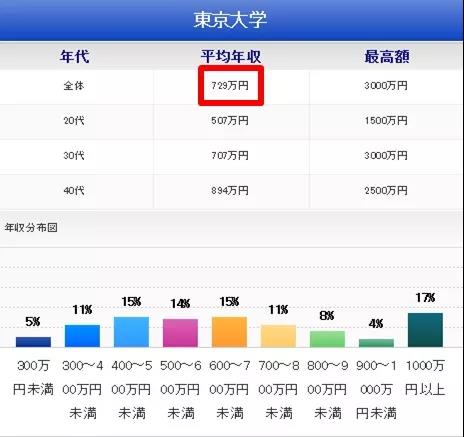Click the 年収分布図 section heading
This screenshot has height=437, width=464.
pos(31,228)
